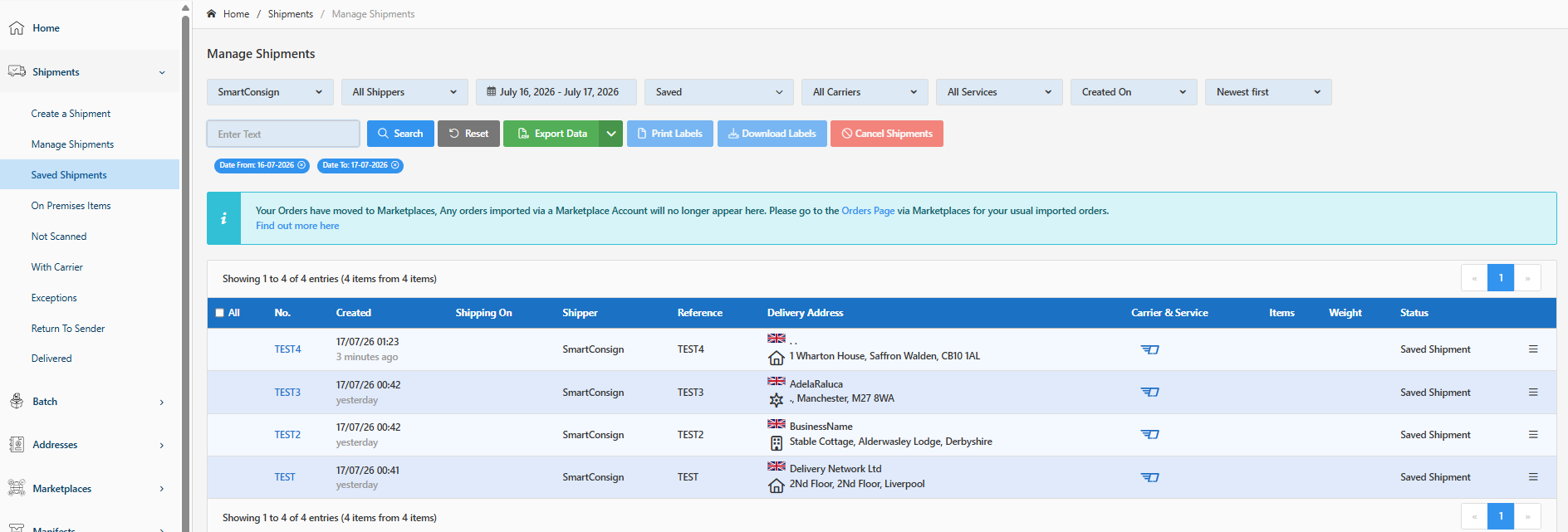Toggle the All select checkbox

220,313
